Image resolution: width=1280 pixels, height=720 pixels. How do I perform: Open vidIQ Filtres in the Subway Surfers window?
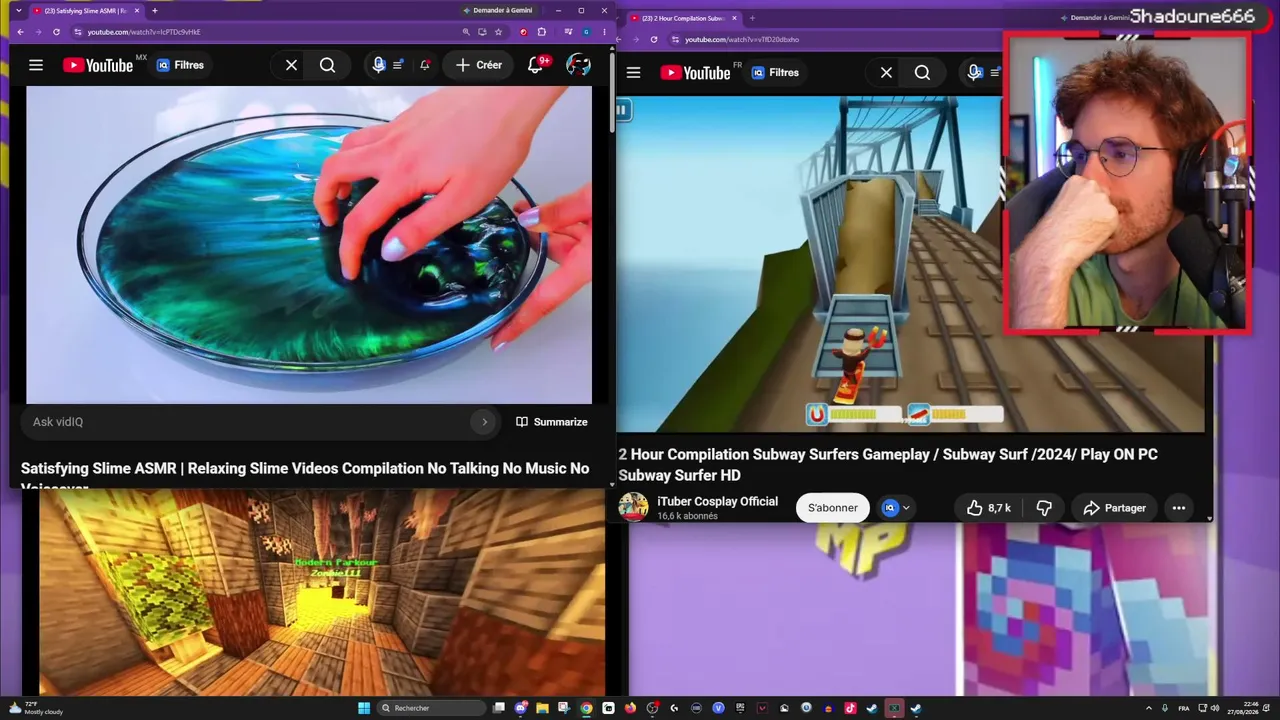pos(775,73)
